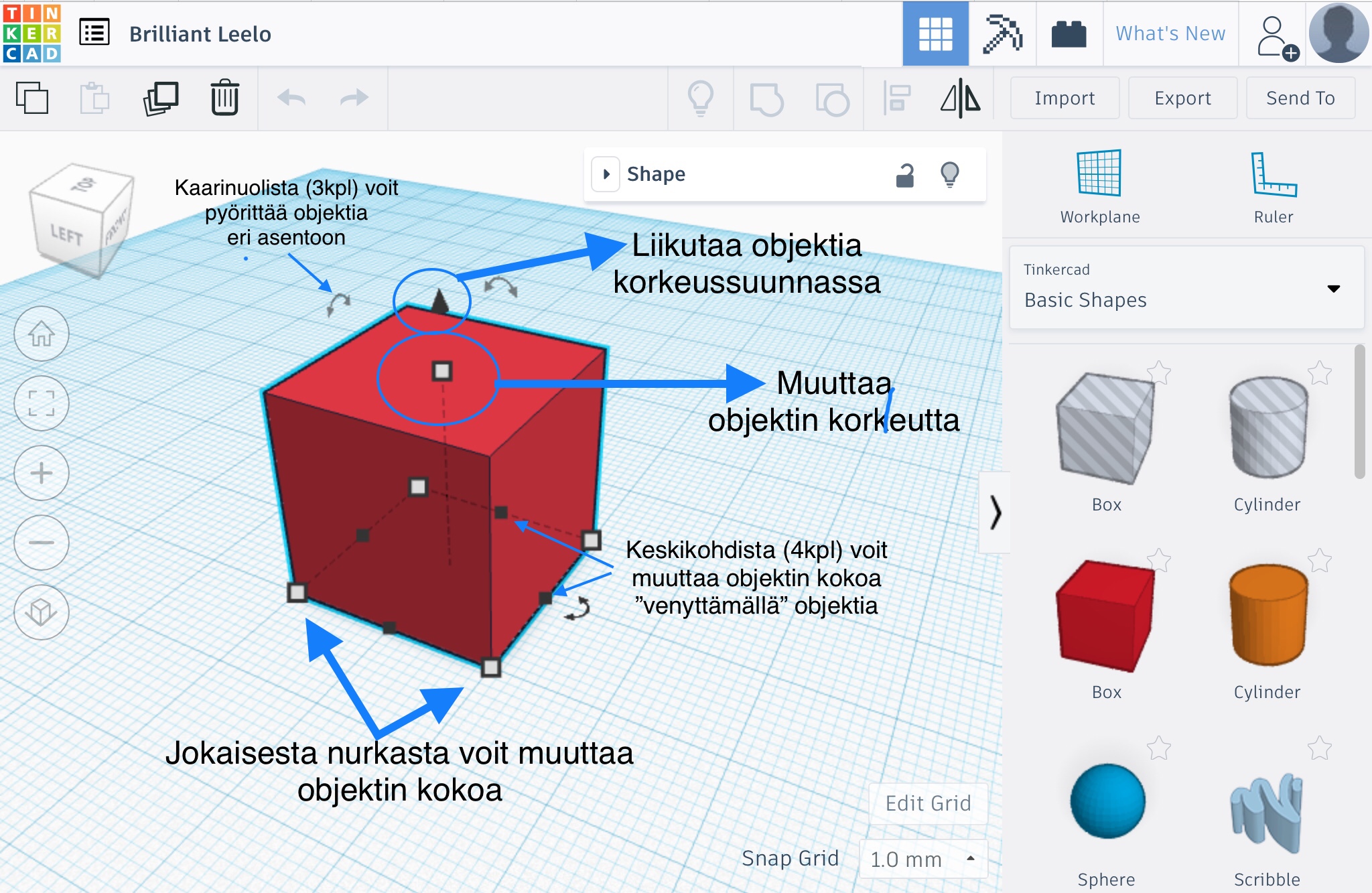Click the Edit Grid button
The height and width of the screenshot is (893, 1372).
point(928,803)
